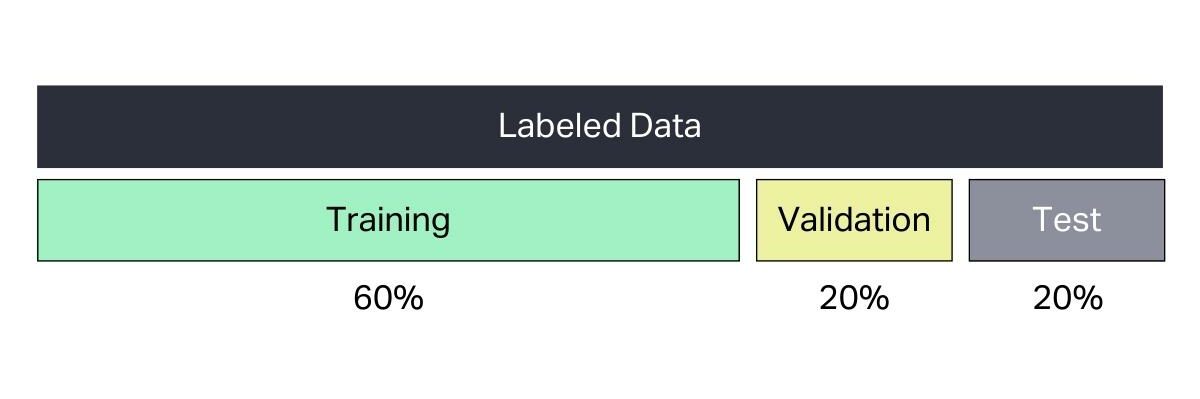Click the left edge of the Training box
Viewport: 1200px width, 399px height.
[38, 220]
